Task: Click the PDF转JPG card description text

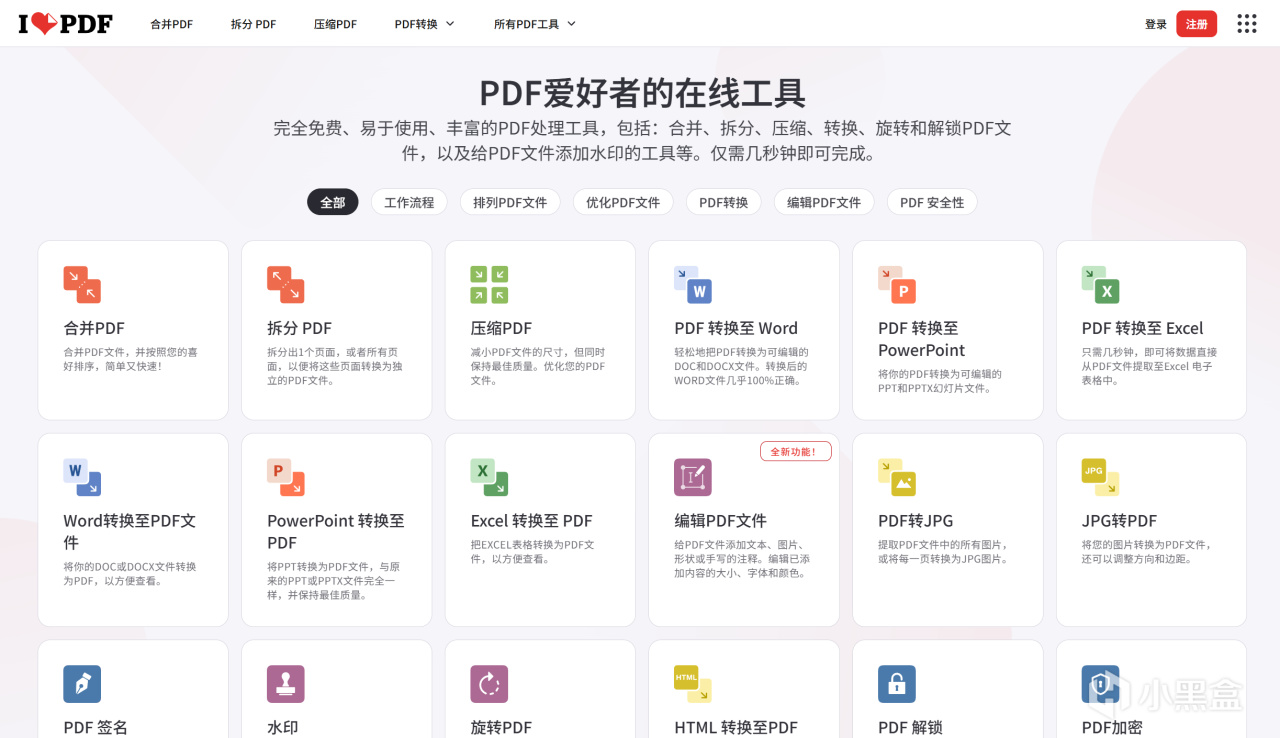Action: coord(943,552)
